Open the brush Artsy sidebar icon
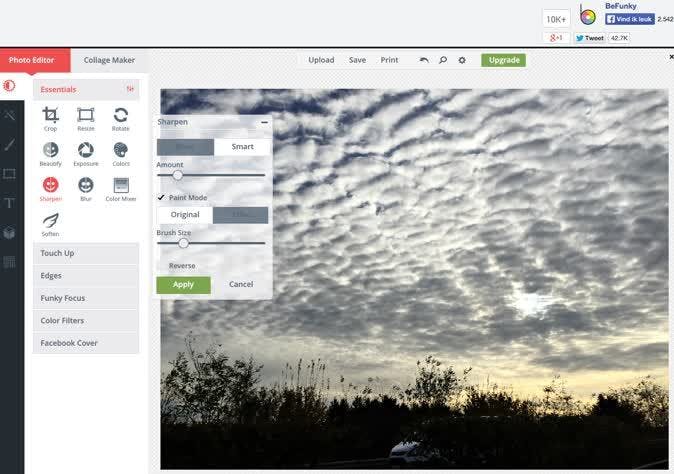 (9, 145)
